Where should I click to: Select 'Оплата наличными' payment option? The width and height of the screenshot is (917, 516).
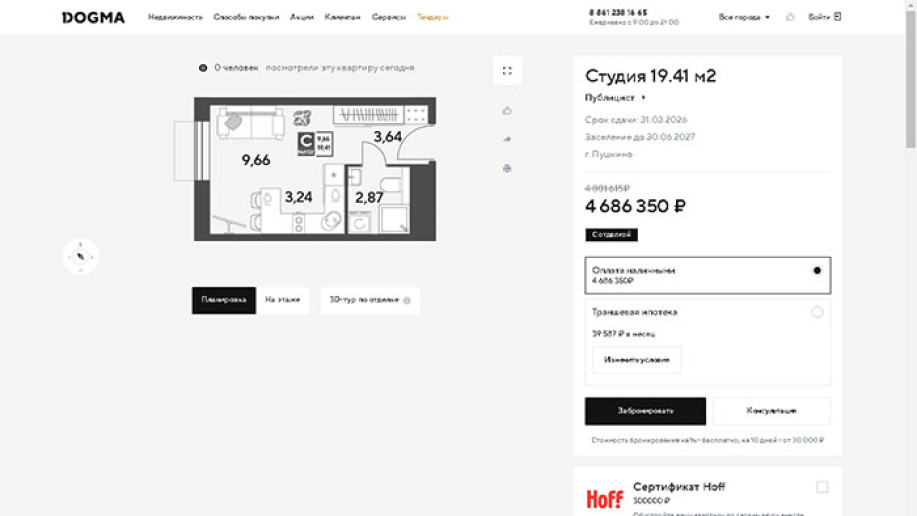816,271
